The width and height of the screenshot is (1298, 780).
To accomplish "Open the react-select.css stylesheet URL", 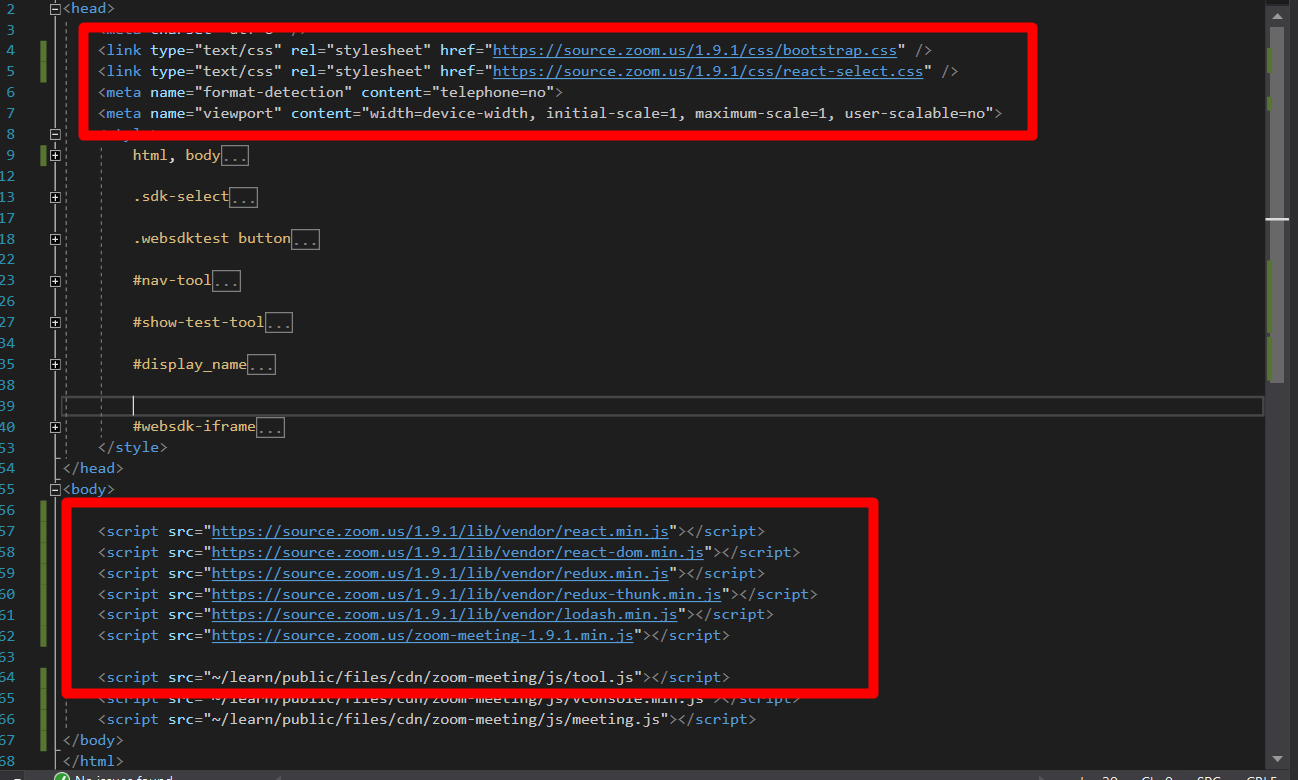I will point(707,71).
